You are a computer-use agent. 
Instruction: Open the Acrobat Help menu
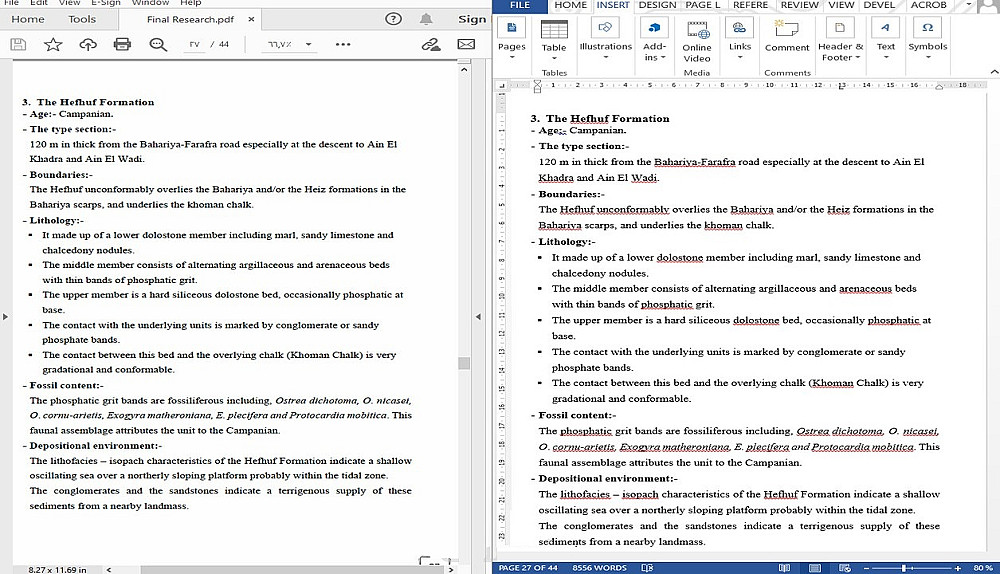coord(191,3)
